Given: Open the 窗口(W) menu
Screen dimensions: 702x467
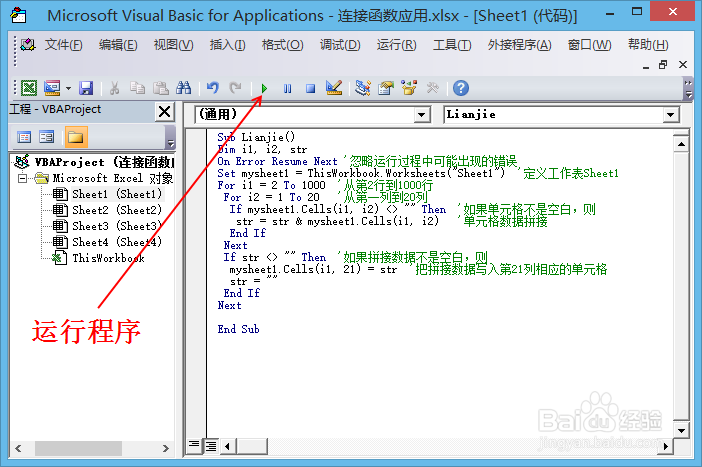Looking at the screenshot, I should coord(589,45).
